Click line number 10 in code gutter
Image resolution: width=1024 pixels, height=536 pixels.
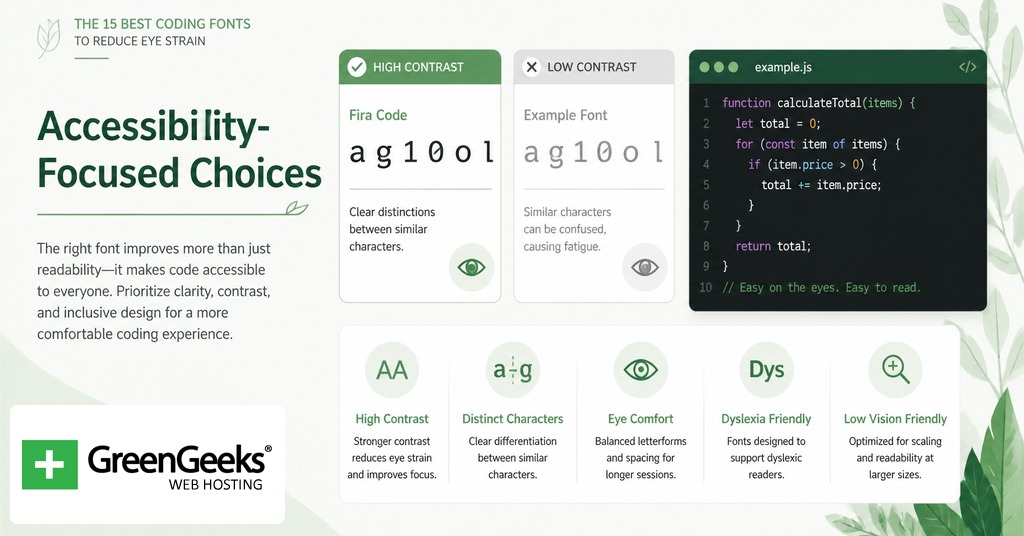click(x=705, y=287)
